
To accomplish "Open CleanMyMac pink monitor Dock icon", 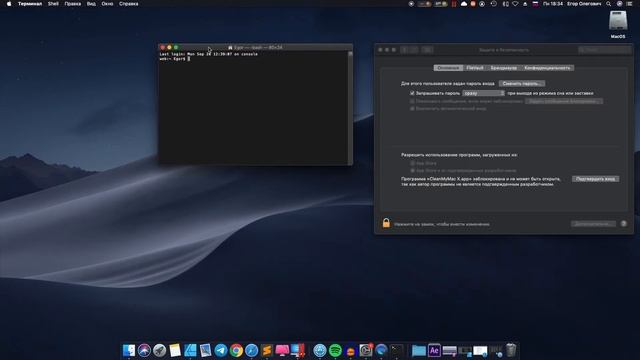I will coord(282,350).
